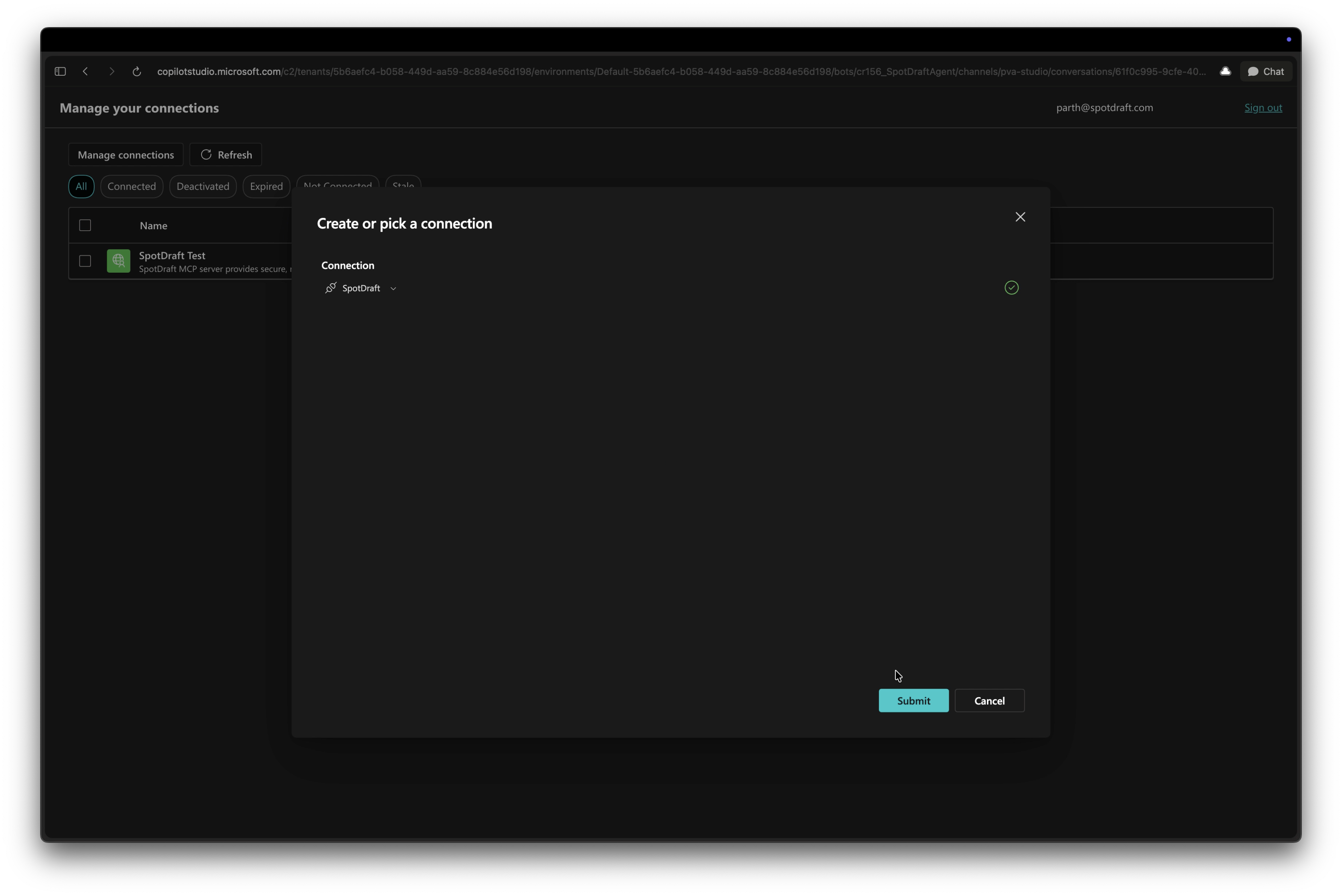Open the Chat panel button
The height and width of the screenshot is (896, 1342).
click(x=1266, y=71)
